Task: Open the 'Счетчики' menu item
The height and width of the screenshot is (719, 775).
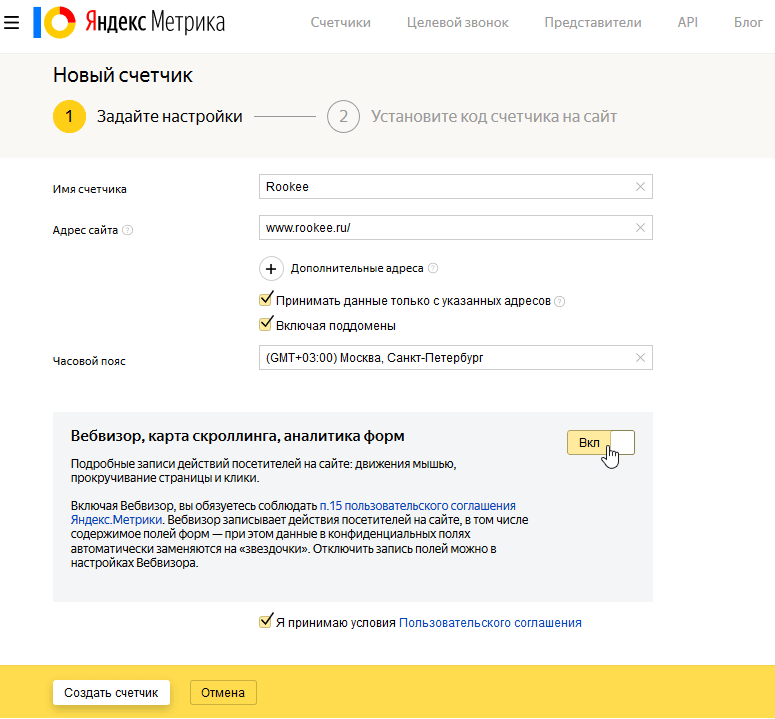Action: pyautogui.click(x=340, y=22)
